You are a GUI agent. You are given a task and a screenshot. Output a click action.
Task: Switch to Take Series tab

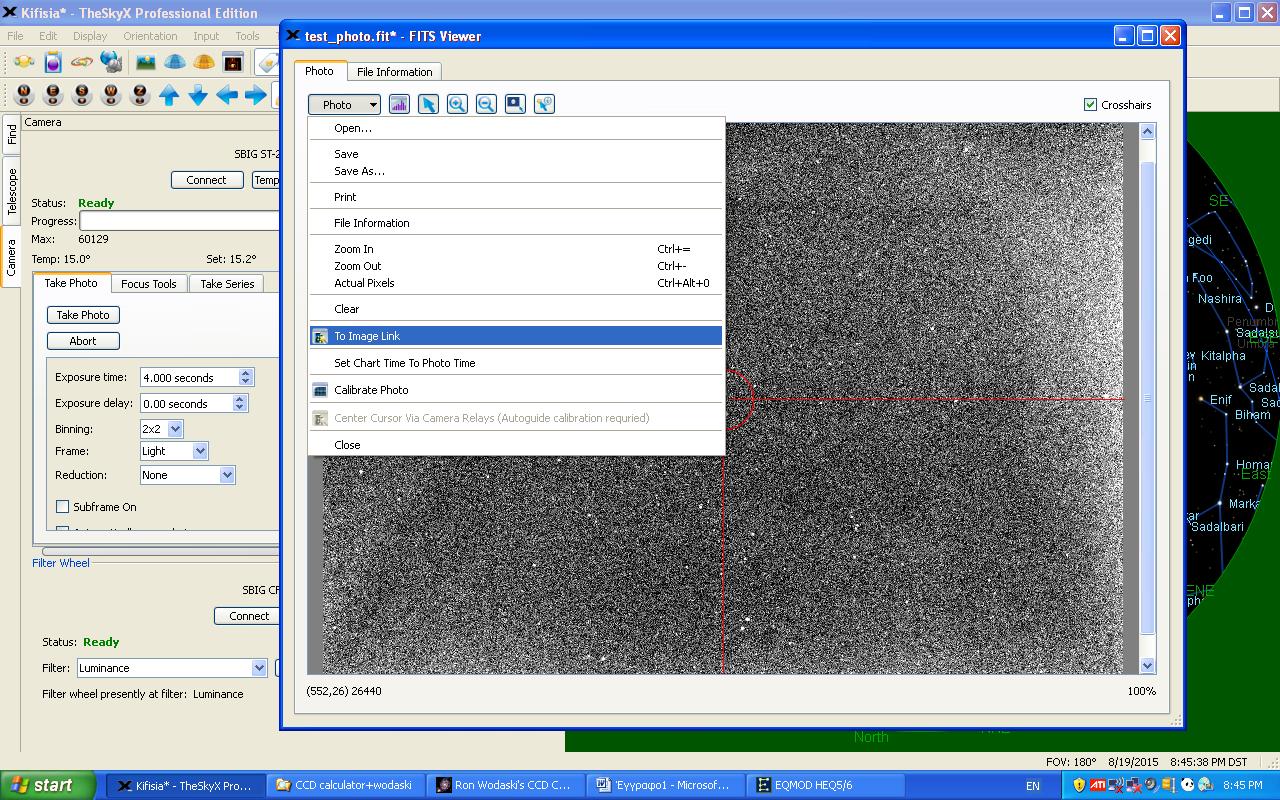pyautogui.click(x=227, y=284)
